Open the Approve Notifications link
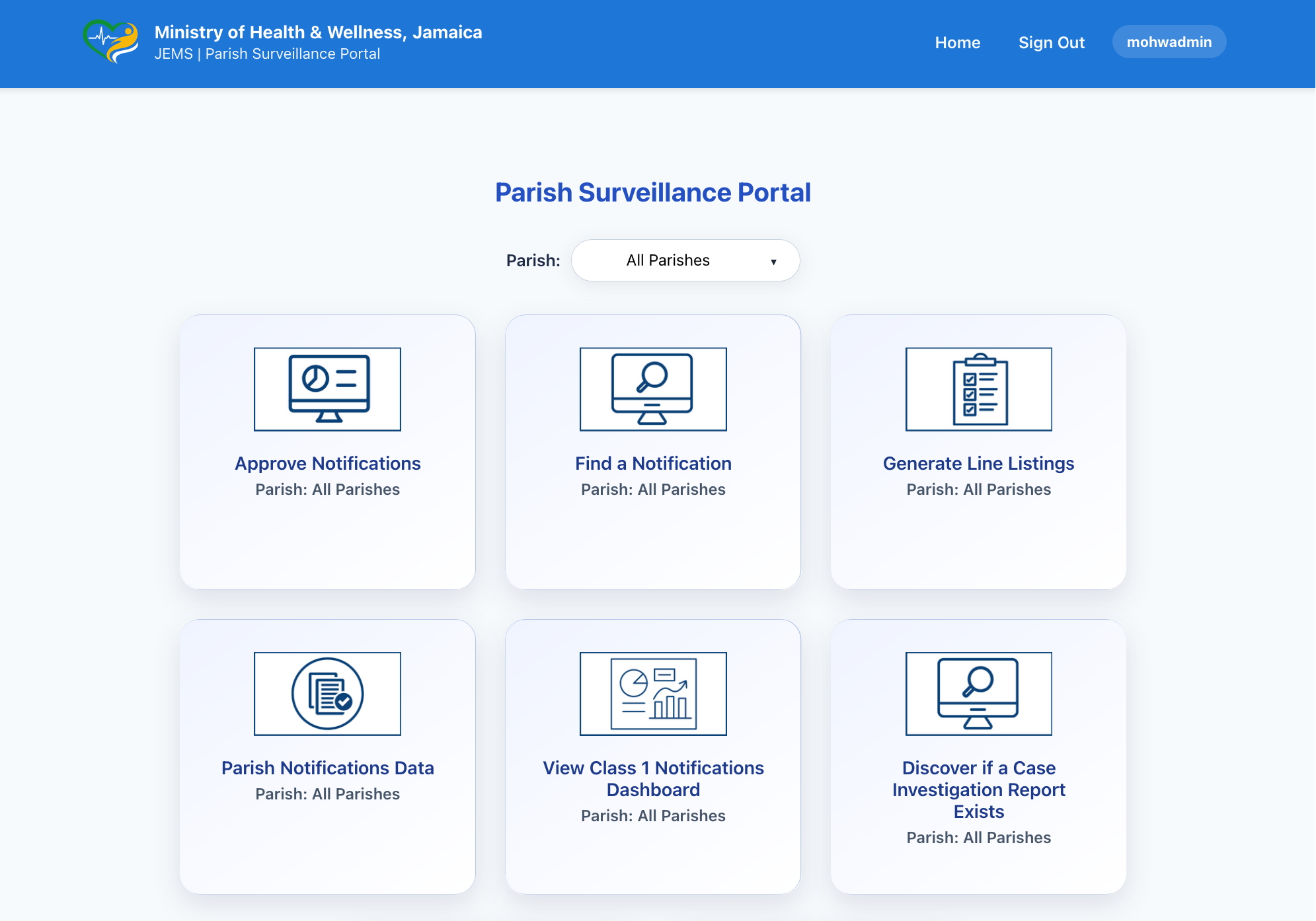This screenshot has height=921, width=1316. coord(328,464)
